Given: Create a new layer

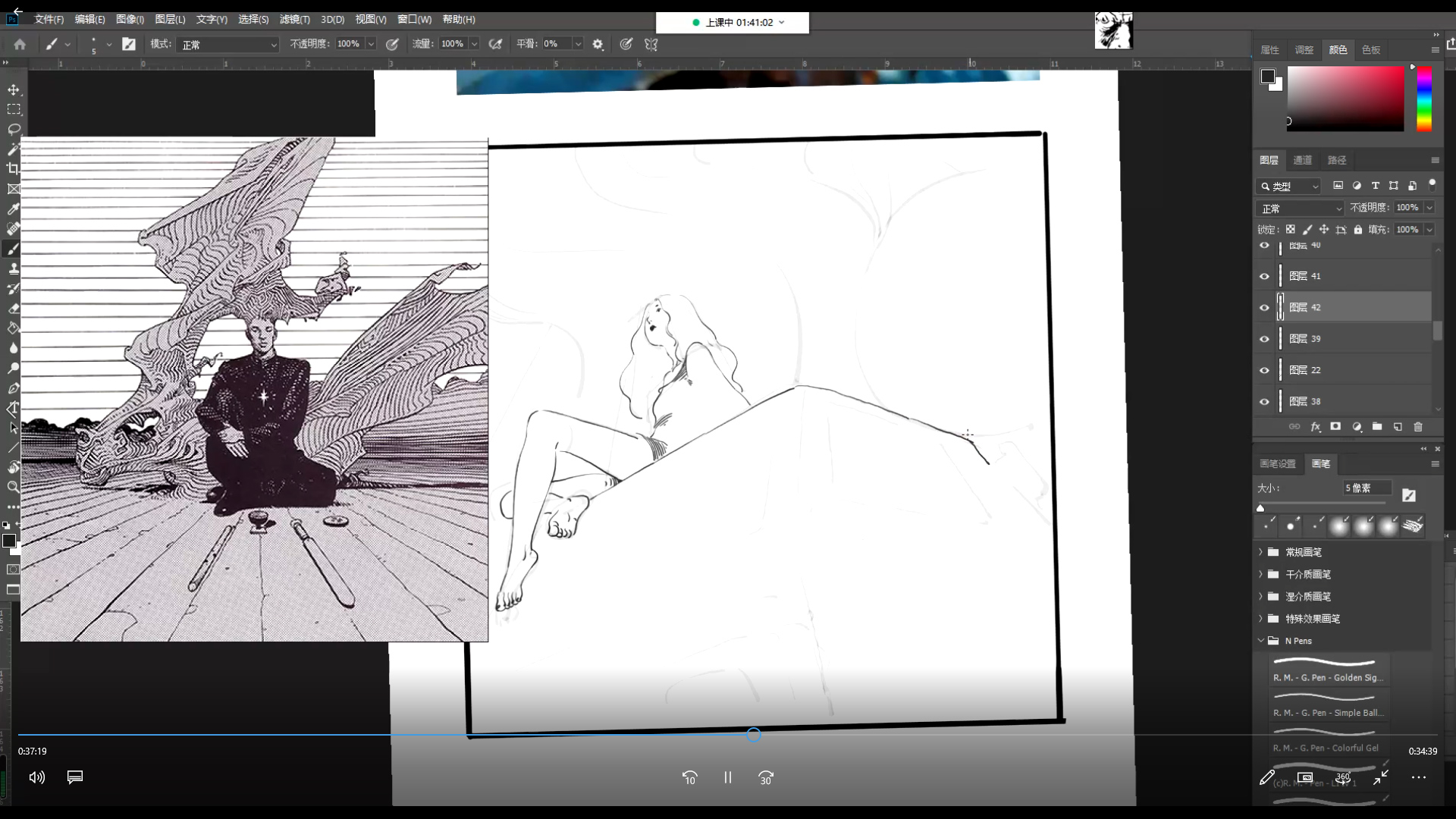Looking at the screenshot, I should 1398,427.
